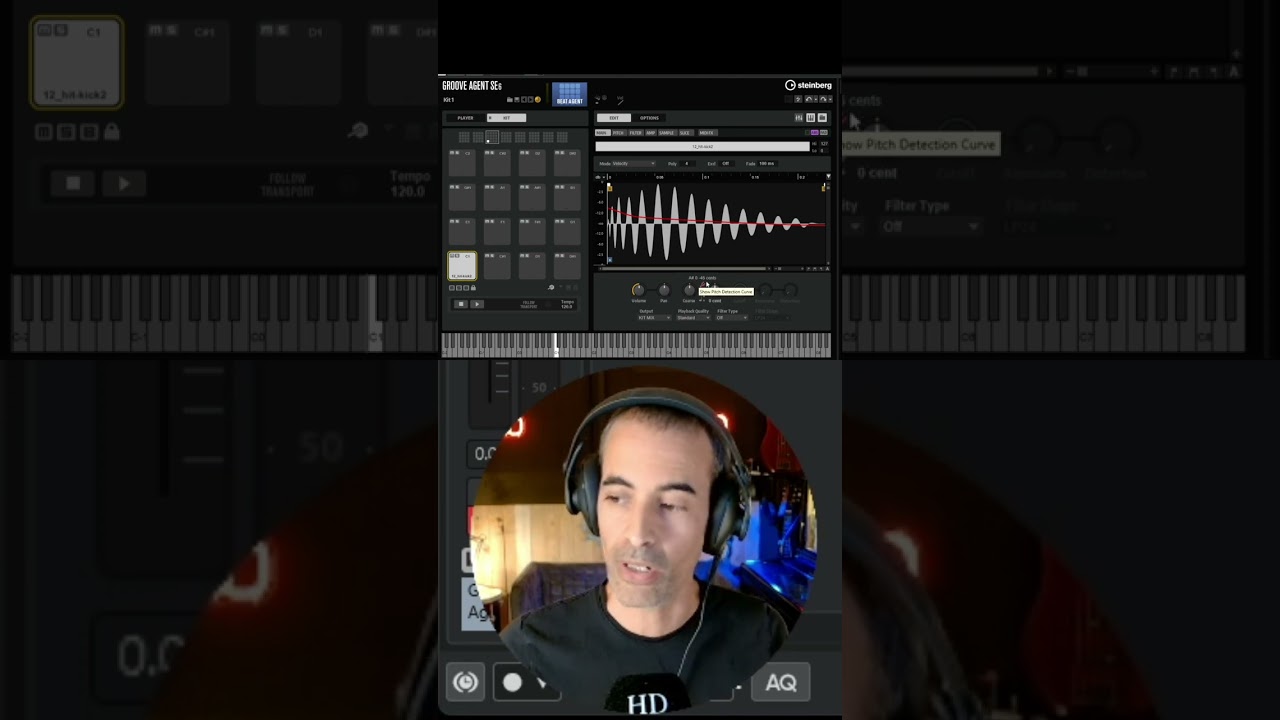1280x720 pixels.
Task: Load the previous kit with the left arrow
Action: pyautogui.click(x=523, y=99)
